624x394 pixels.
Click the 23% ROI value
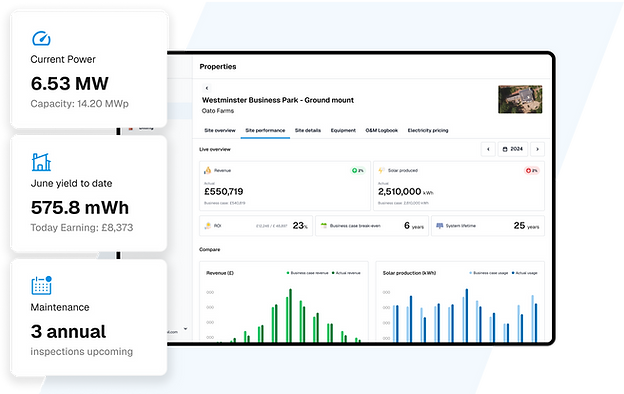300,226
